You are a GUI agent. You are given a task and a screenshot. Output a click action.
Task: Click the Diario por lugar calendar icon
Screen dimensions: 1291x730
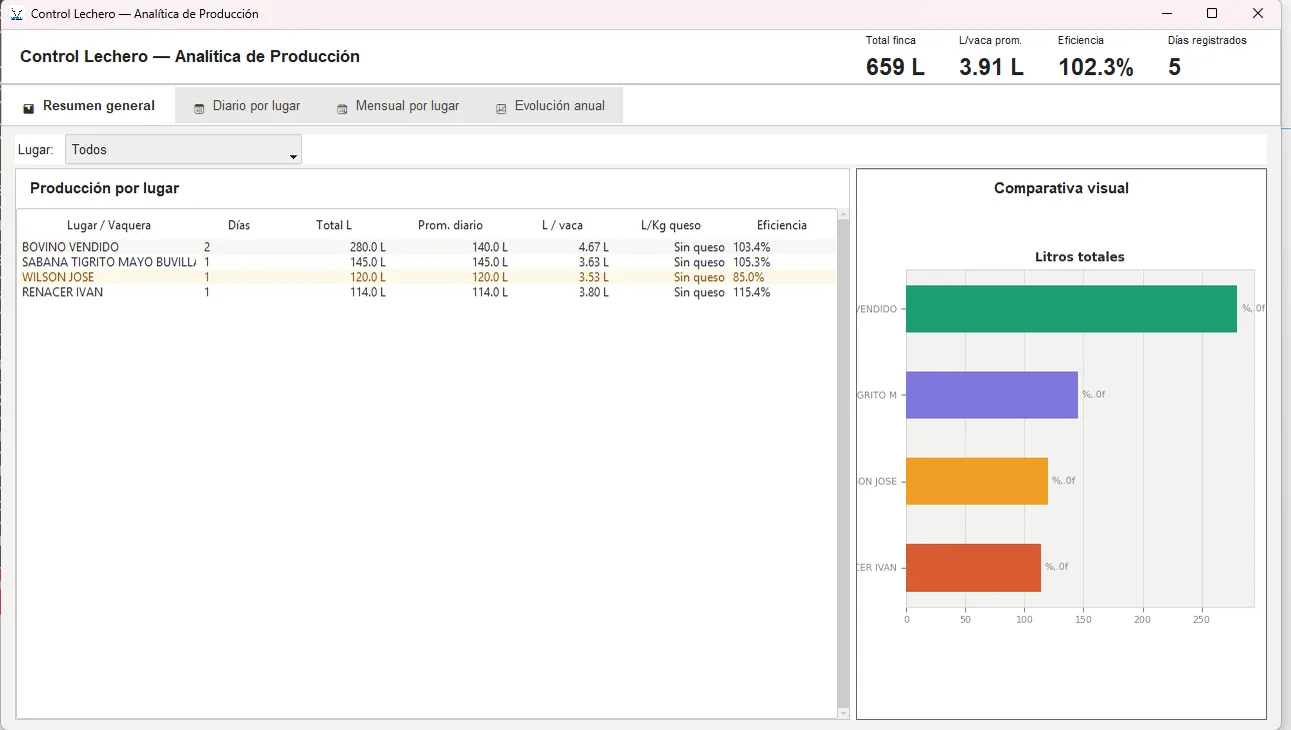pos(199,108)
